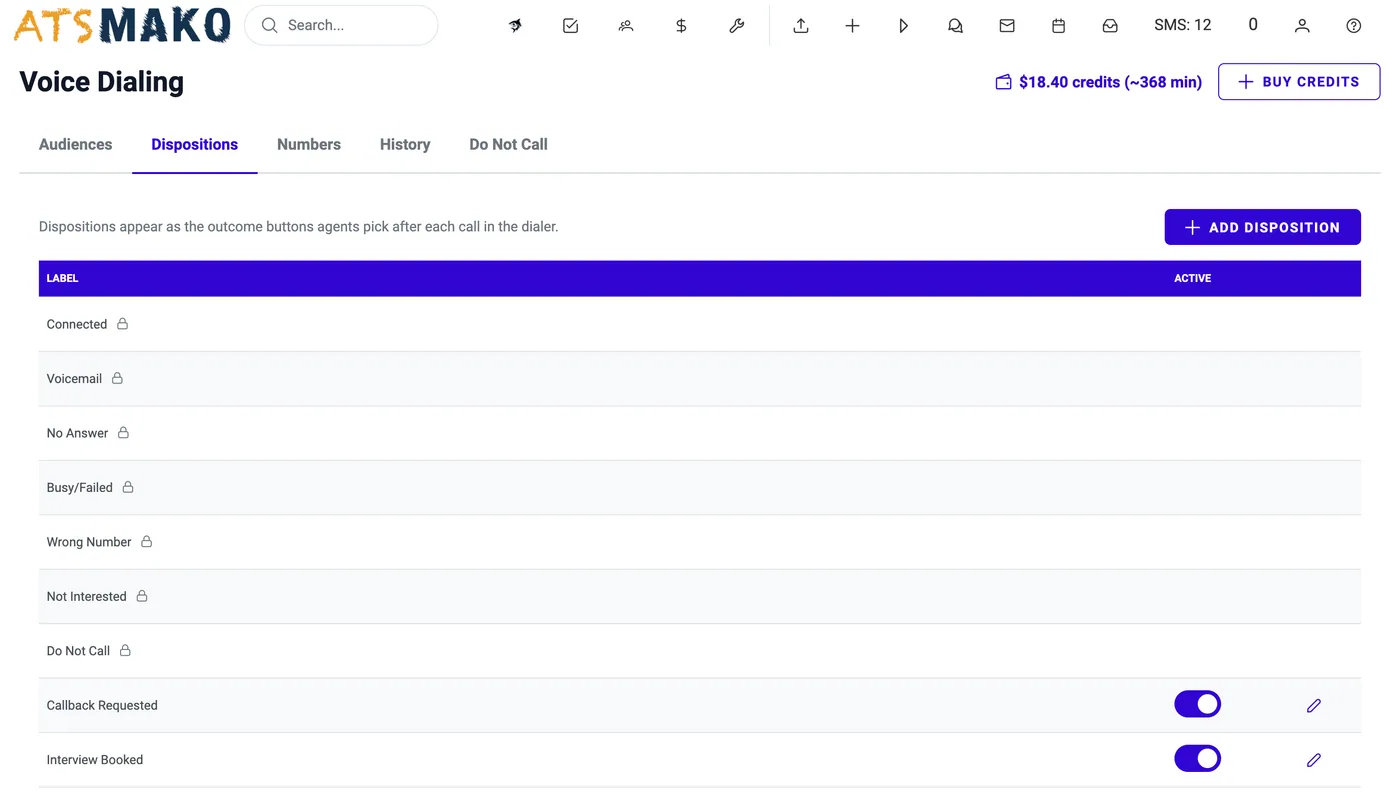Open the wrench tools icon
Viewport: 1400px width, 804px height.
737,26
